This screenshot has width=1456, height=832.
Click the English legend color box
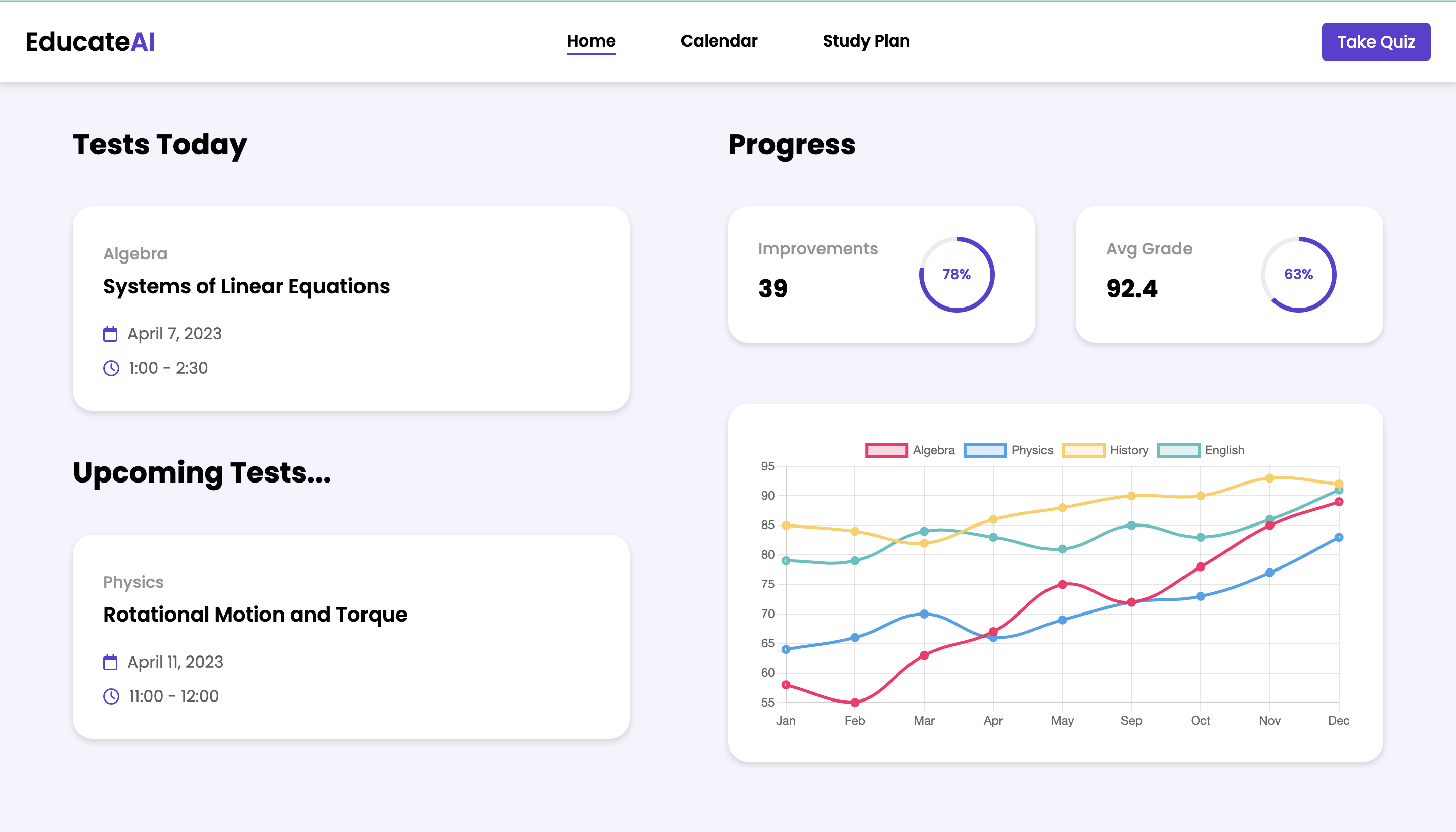1178,450
